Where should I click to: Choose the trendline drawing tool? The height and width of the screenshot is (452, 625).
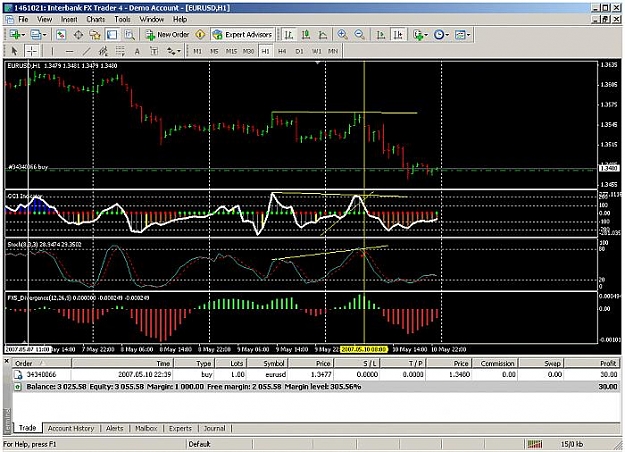pyautogui.click(x=86, y=51)
